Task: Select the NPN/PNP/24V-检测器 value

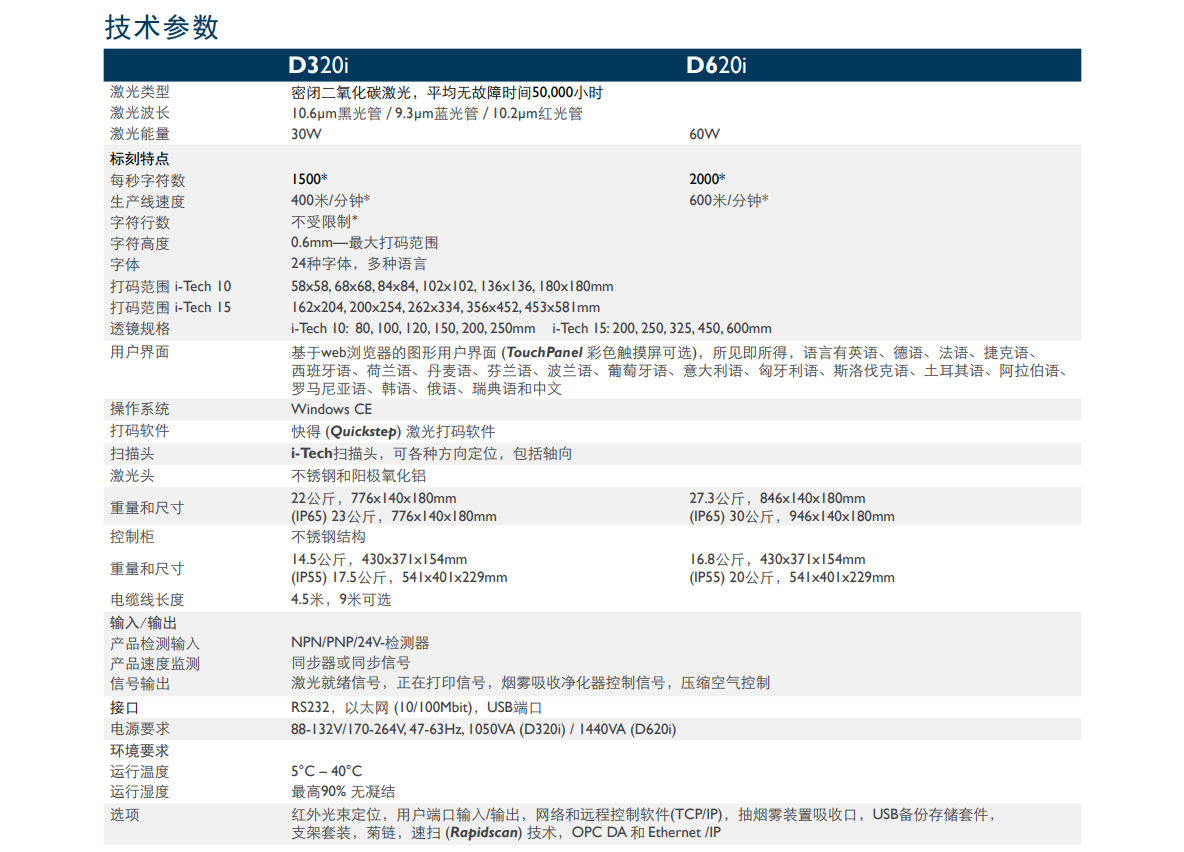Action: (x=360, y=643)
